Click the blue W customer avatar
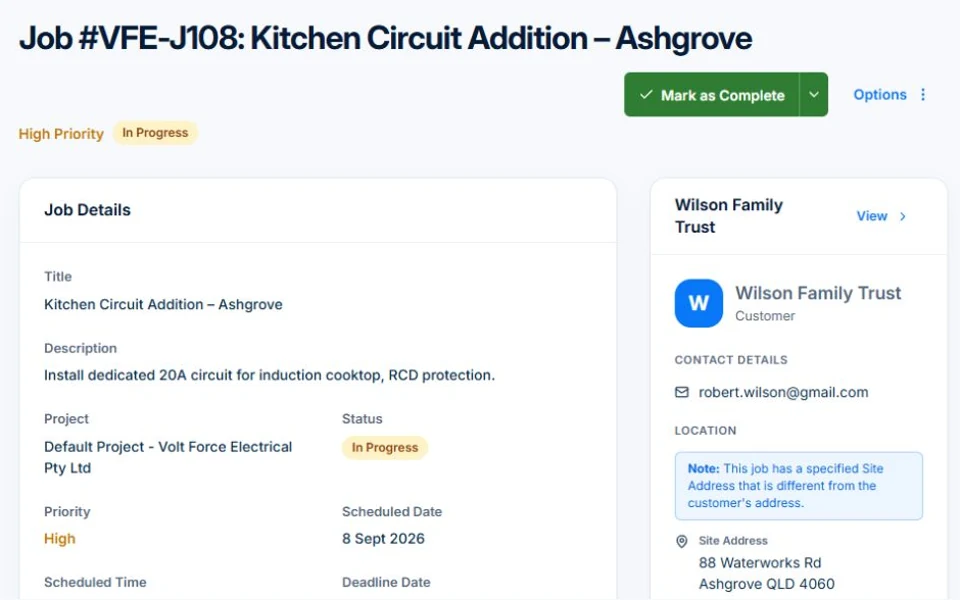The height and width of the screenshot is (600, 960). 699,303
